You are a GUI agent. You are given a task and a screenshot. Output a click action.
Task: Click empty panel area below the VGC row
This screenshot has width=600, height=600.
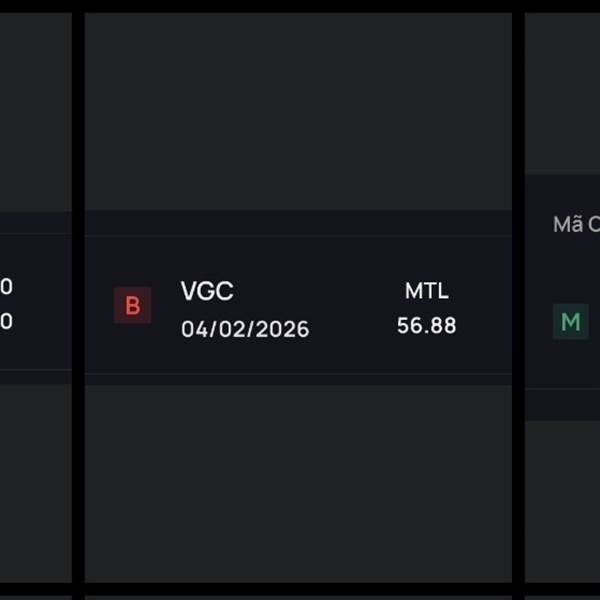tap(298, 480)
